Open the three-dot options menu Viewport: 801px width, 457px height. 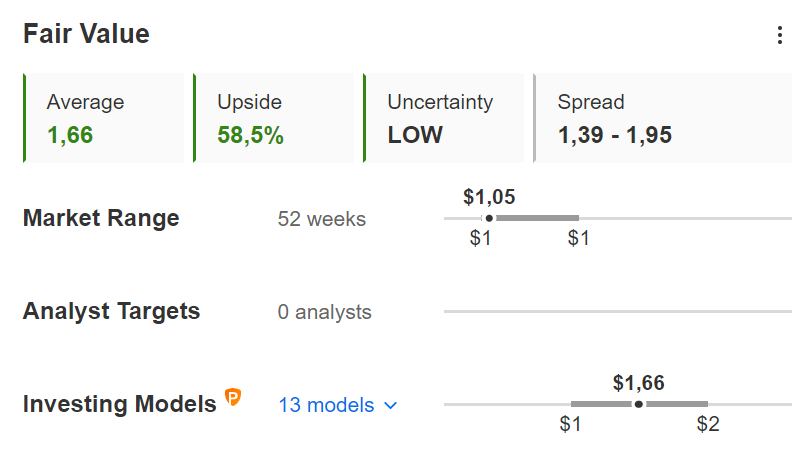click(780, 35)
